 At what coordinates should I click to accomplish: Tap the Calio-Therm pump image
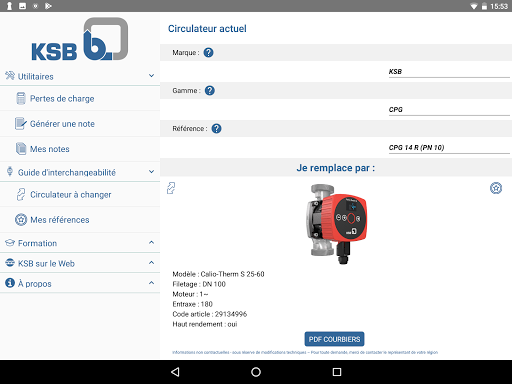click(x=336, y=224)
